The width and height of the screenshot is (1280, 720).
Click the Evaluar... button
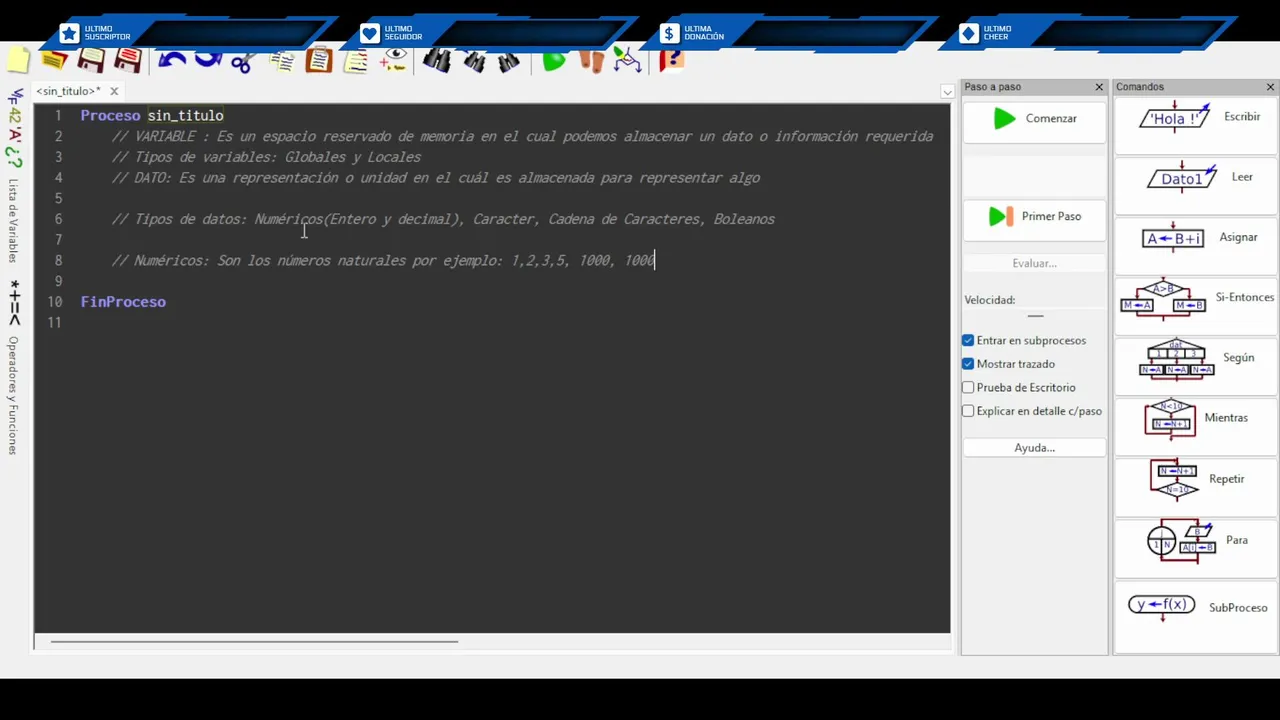(x=1035, y=263)
